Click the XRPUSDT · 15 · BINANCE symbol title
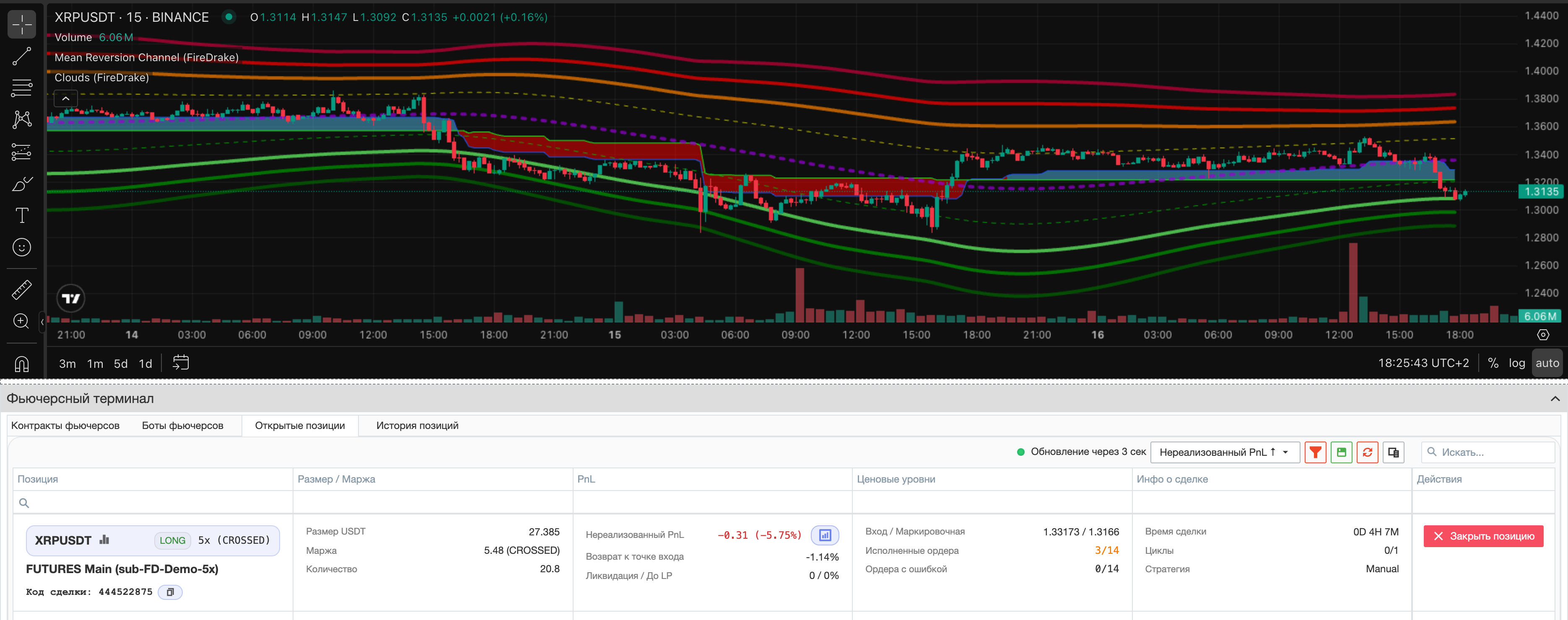The width and height of the screenshot is (1568, 620). tap(132, 17)
